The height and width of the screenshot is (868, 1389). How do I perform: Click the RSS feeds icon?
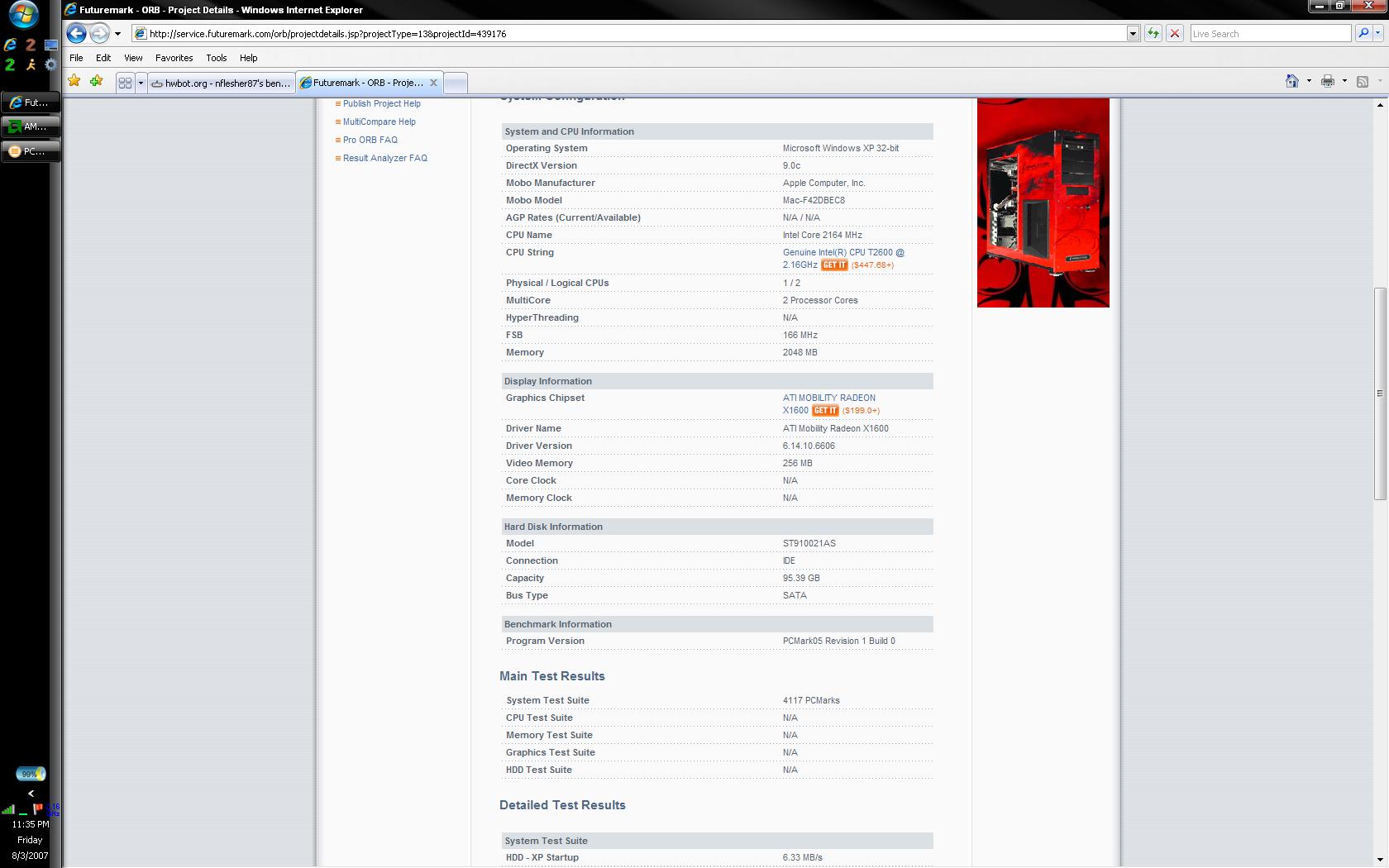coord(1363,81)
